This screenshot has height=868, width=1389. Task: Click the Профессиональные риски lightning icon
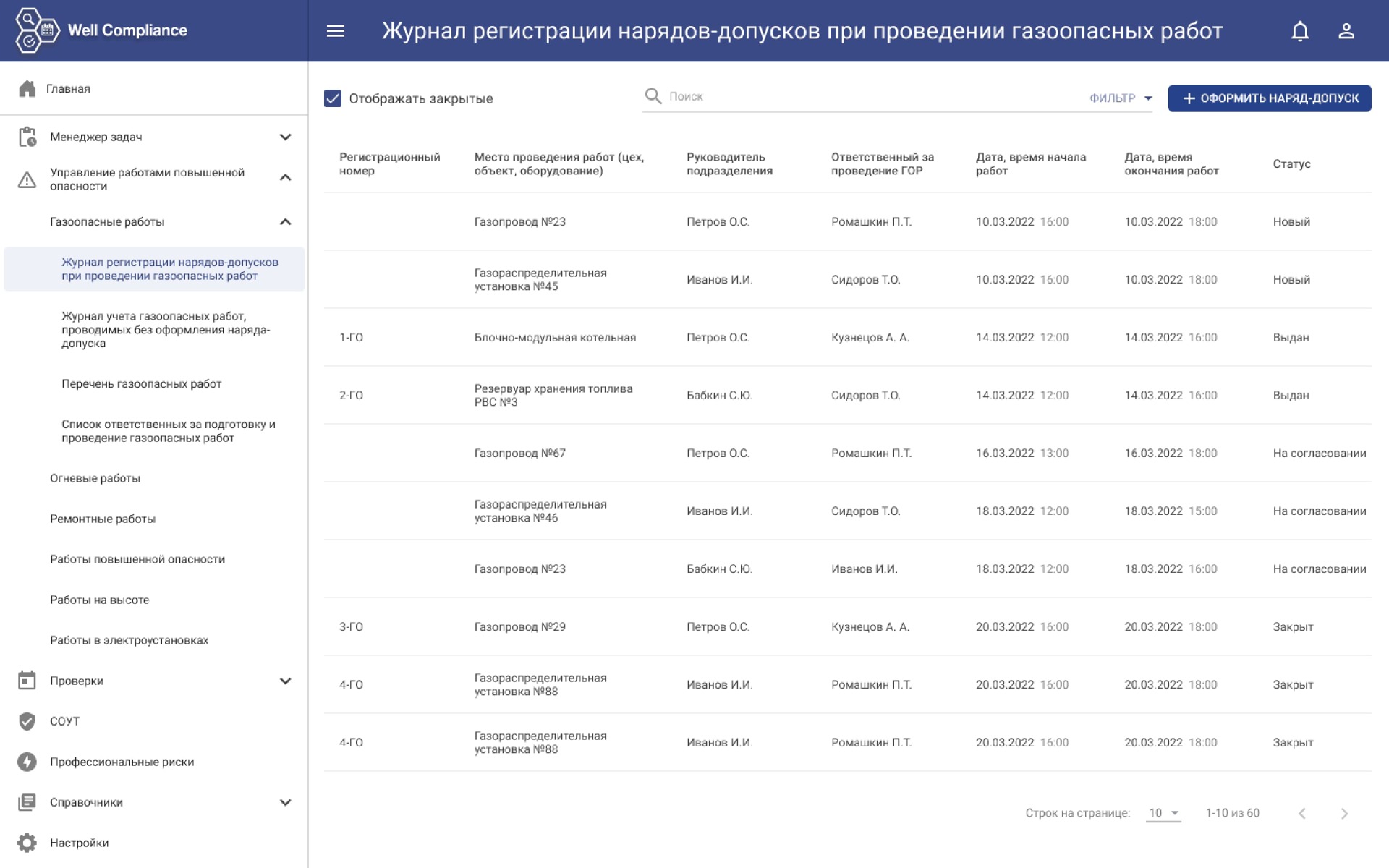[27, 762]
